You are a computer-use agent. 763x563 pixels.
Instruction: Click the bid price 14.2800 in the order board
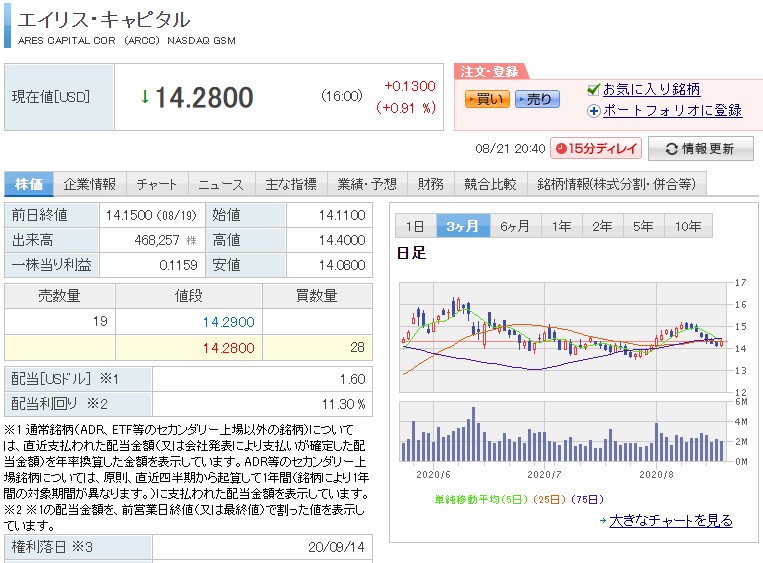(x=228, y=348)
